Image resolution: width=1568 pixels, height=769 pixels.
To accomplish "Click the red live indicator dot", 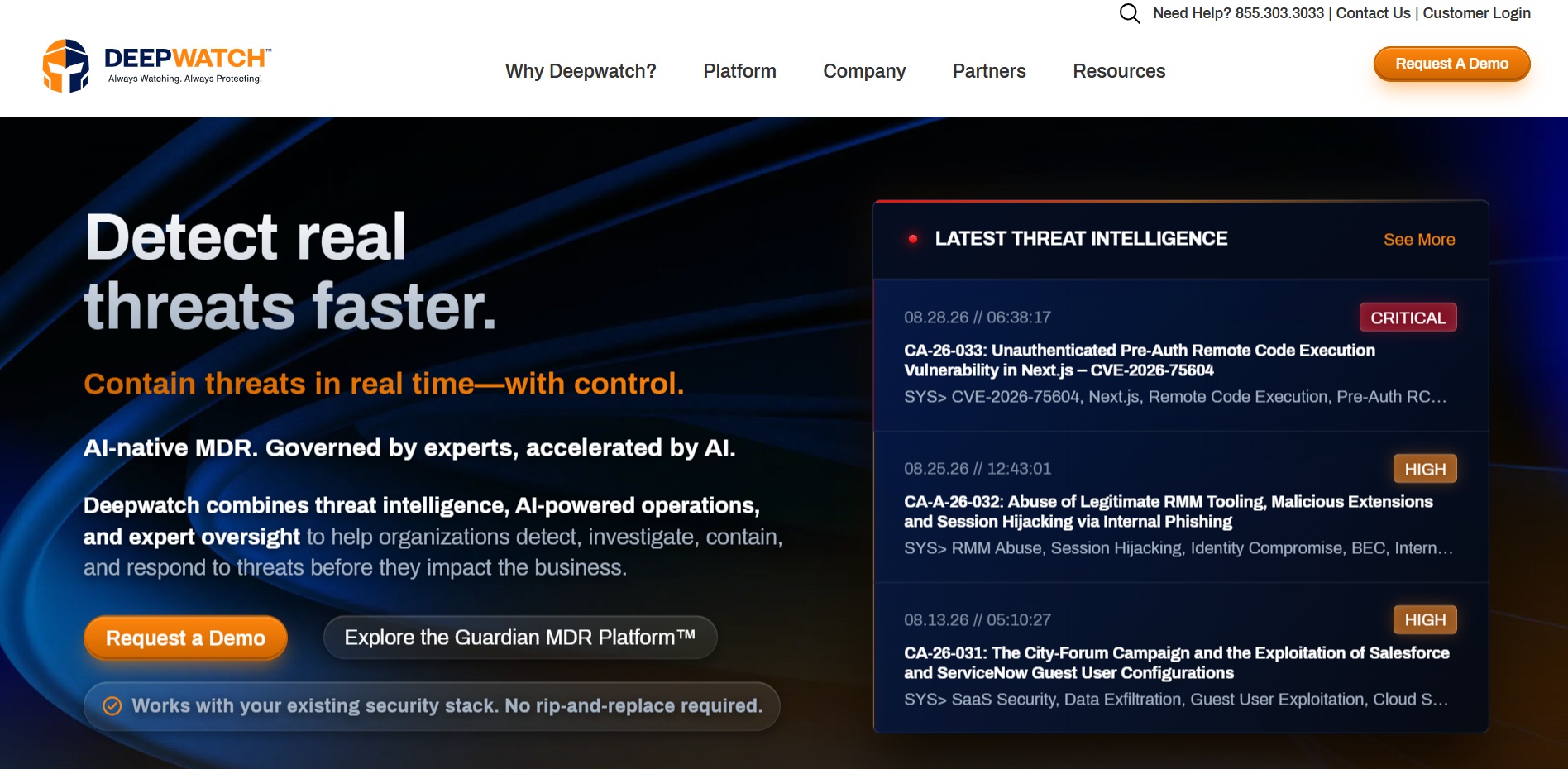I will (x=913, y=239).
